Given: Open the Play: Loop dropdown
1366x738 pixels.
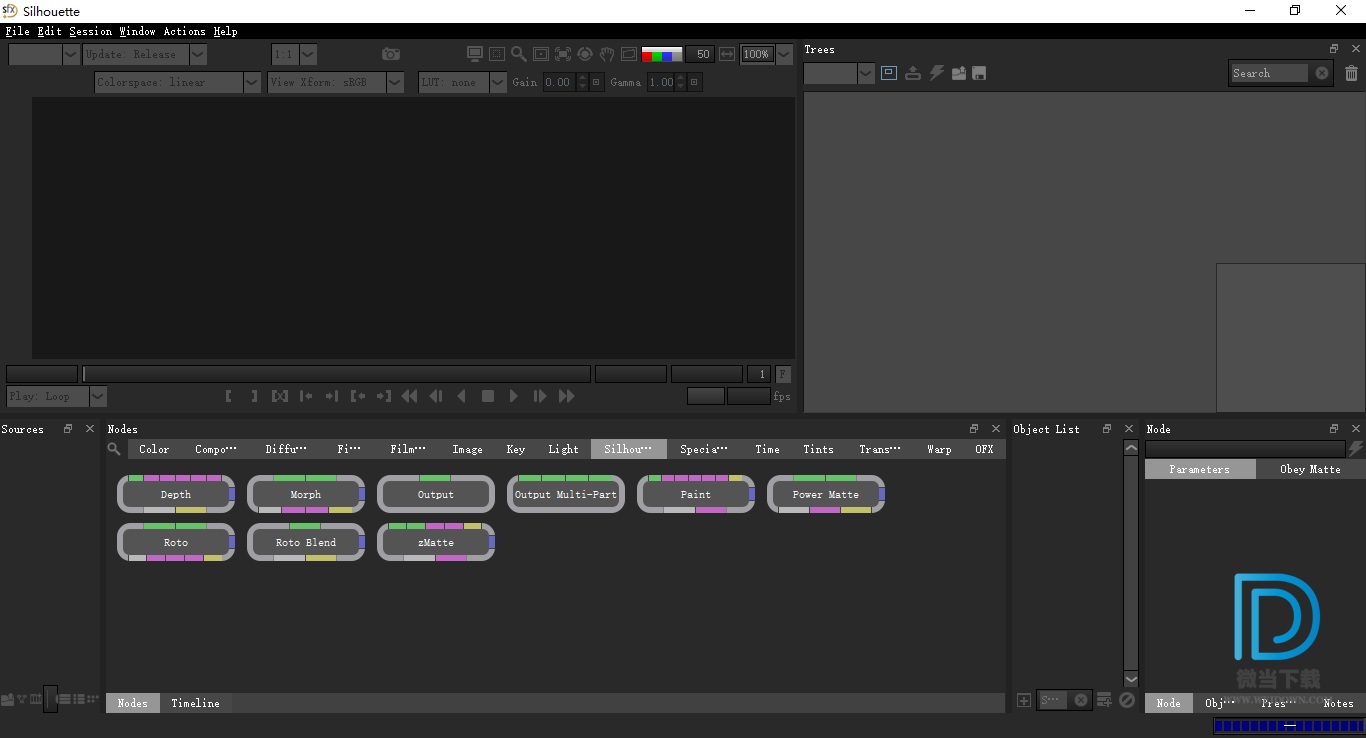Looking at the screenshot, I should [56, 396].
